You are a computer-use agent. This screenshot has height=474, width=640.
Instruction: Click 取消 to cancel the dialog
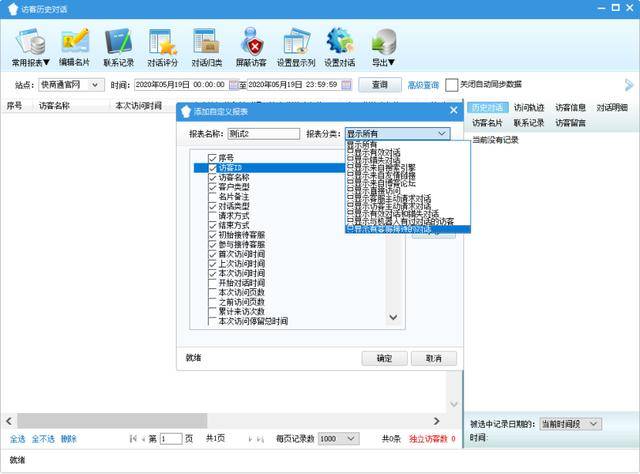point(433,358)
